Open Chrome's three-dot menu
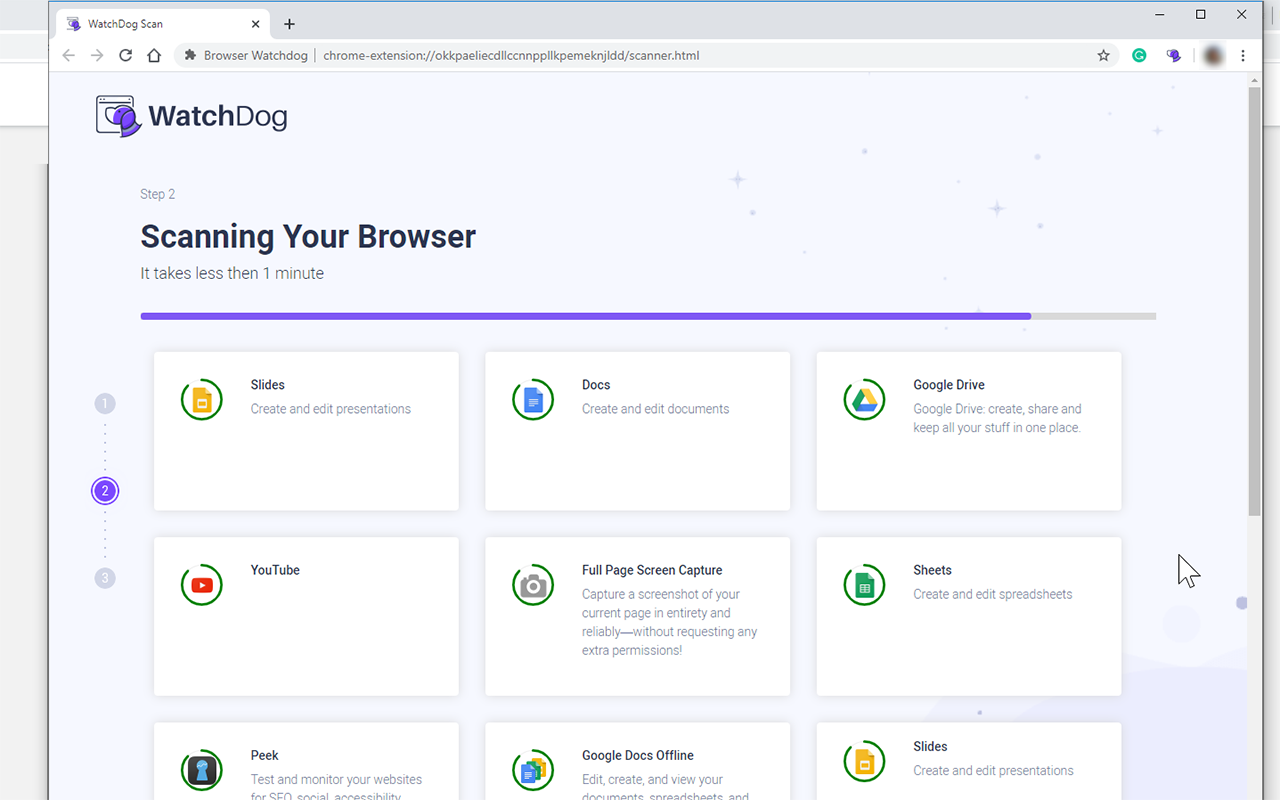The width and height of the screenshot is (1280, 800). (x=1243, y=55)
